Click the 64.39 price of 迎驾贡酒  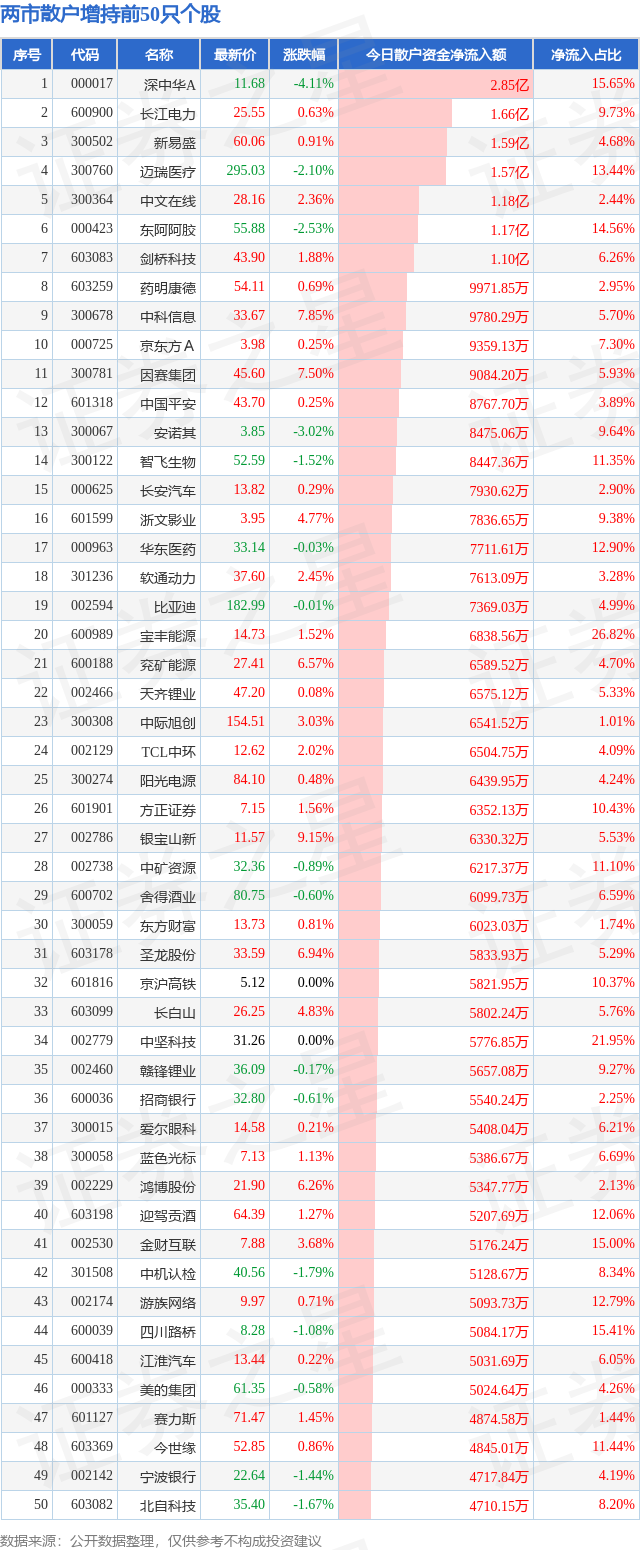coord(249,1215)
